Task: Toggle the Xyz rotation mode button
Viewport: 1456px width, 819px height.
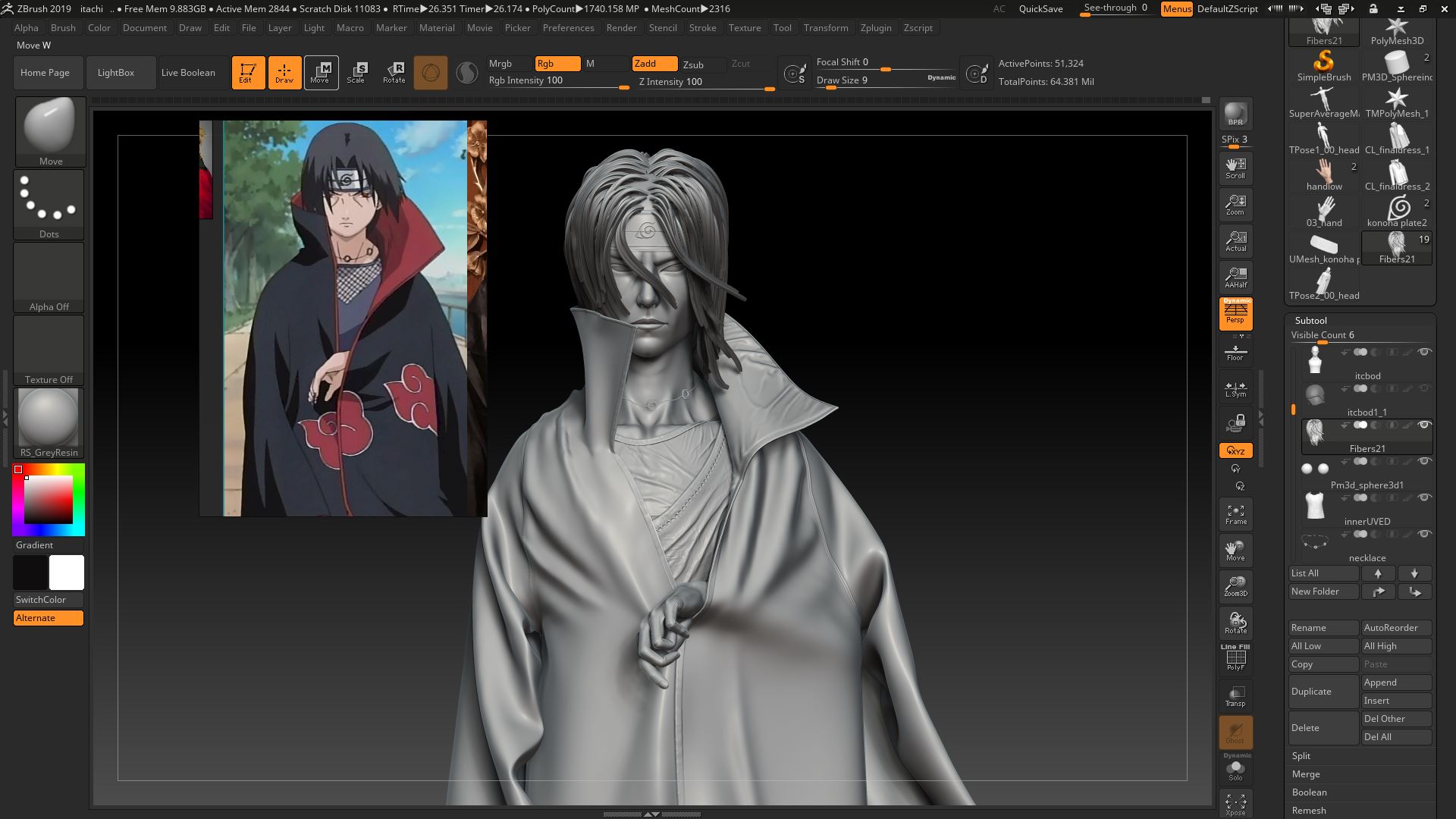Action: [x=1235, y=450]
